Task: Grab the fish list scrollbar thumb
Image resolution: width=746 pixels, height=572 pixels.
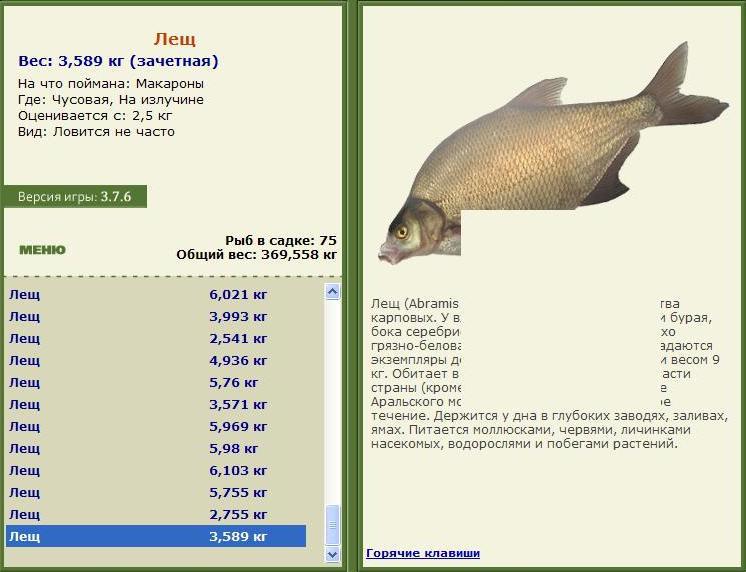Action: 332,525
